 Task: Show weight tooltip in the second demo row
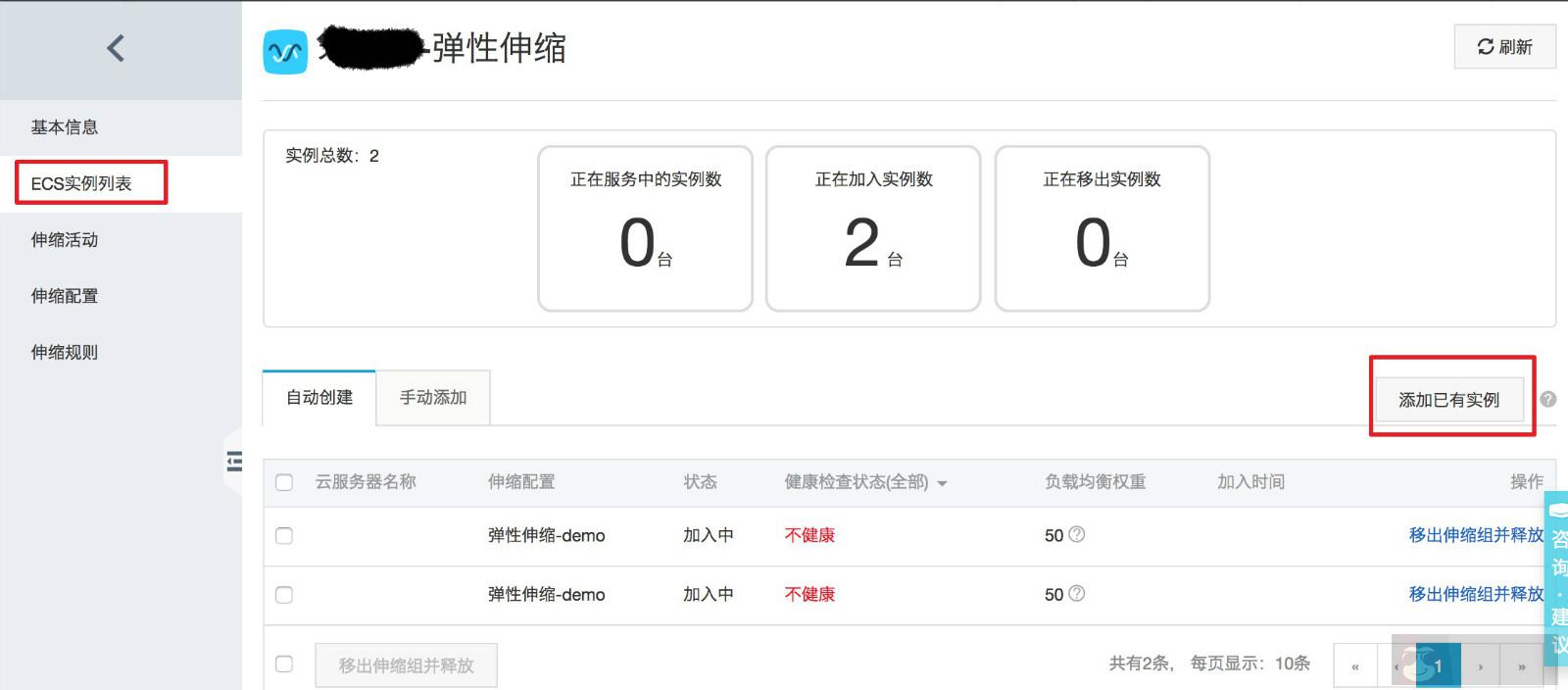(x=1076, y=593)
